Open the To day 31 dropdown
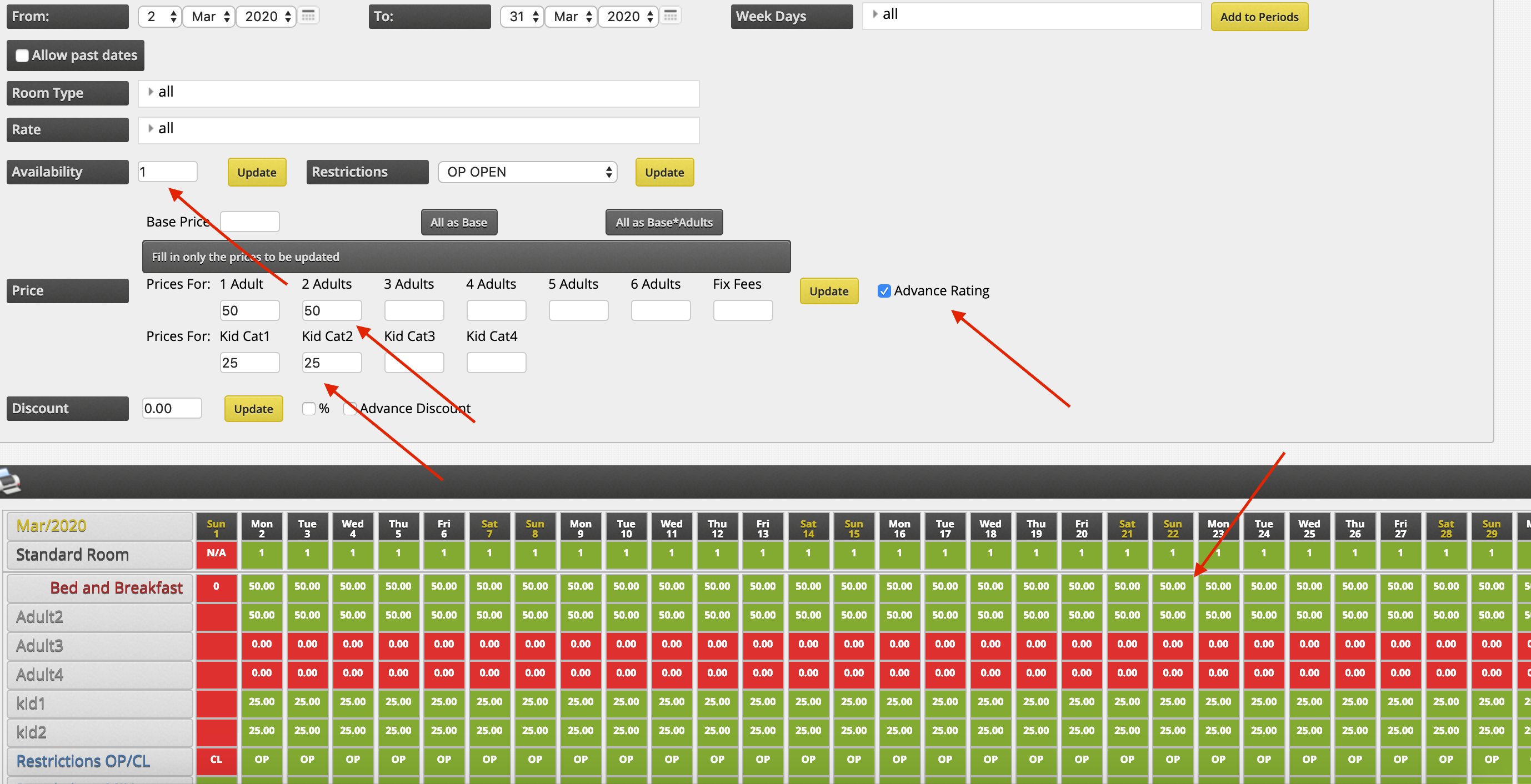 point(521,17)
